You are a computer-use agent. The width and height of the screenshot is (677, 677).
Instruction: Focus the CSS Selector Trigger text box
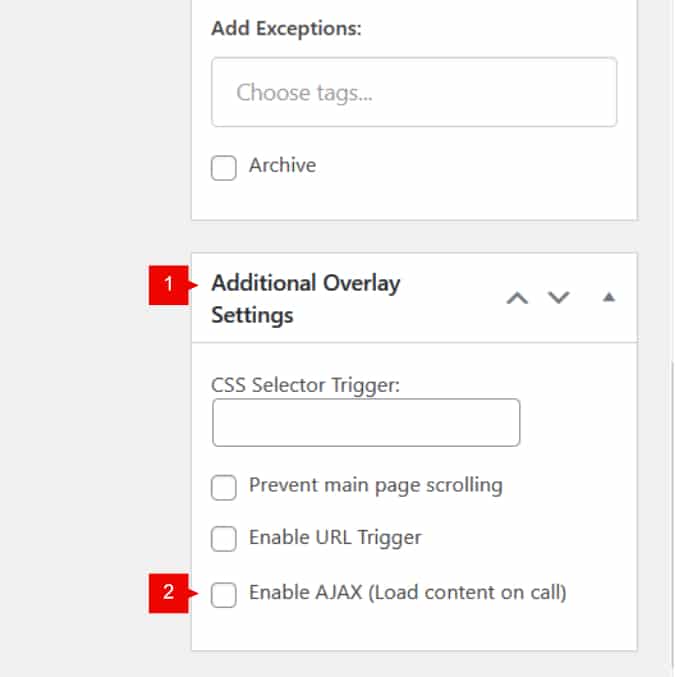point(366,423)
